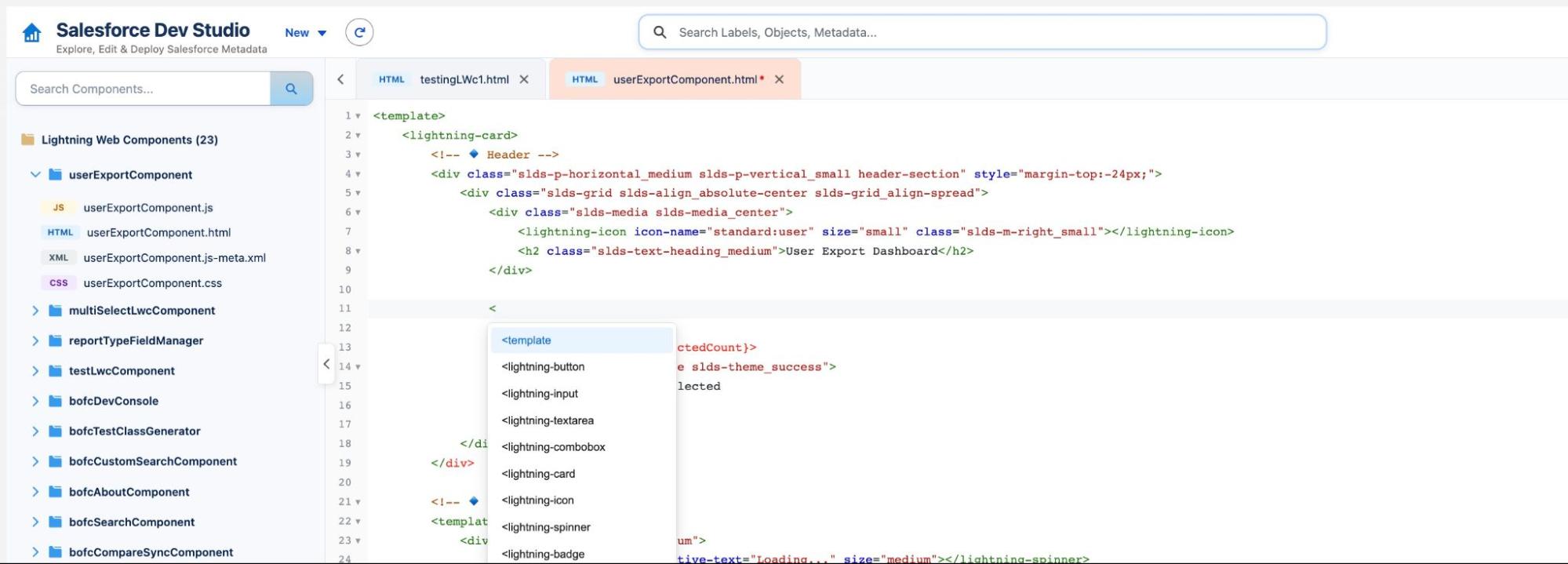Open userExportComponent.html in the tree
This screenshot has height=564, width=1568.
(158, 232)
